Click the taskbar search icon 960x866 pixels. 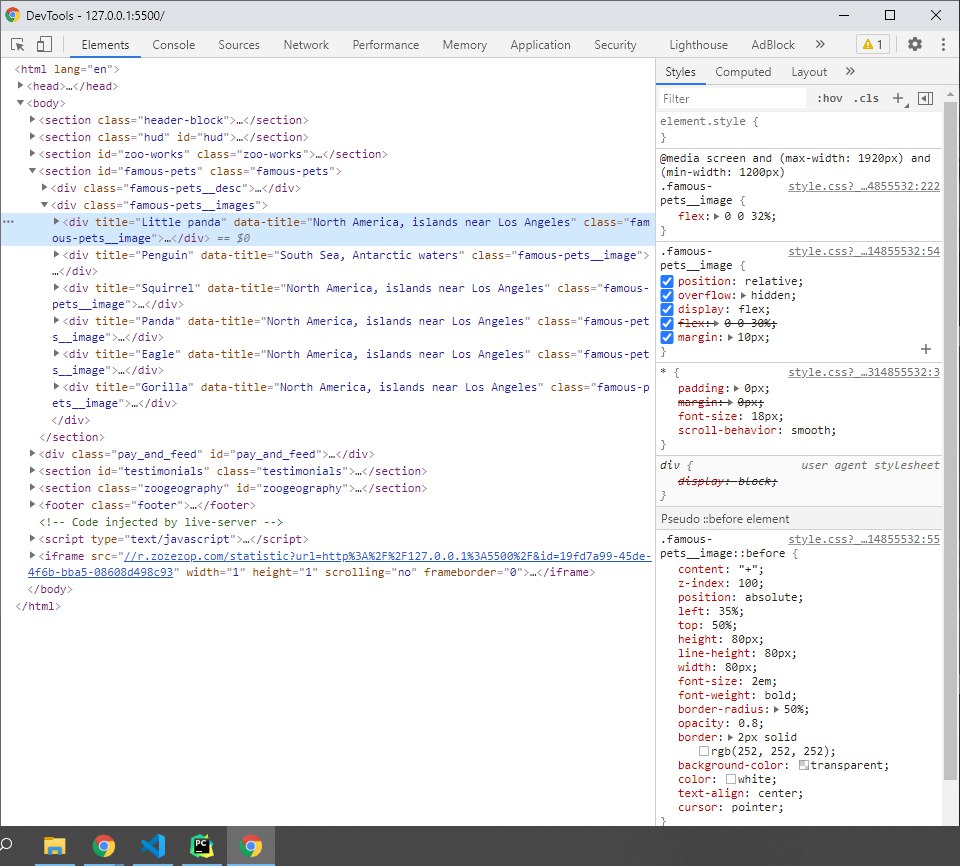point(7,845)
